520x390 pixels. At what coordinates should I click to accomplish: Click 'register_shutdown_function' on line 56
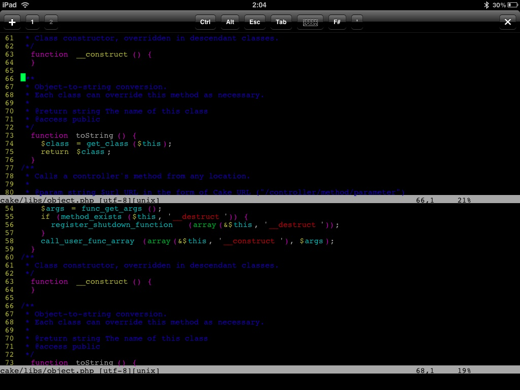[x=112, y=225]
